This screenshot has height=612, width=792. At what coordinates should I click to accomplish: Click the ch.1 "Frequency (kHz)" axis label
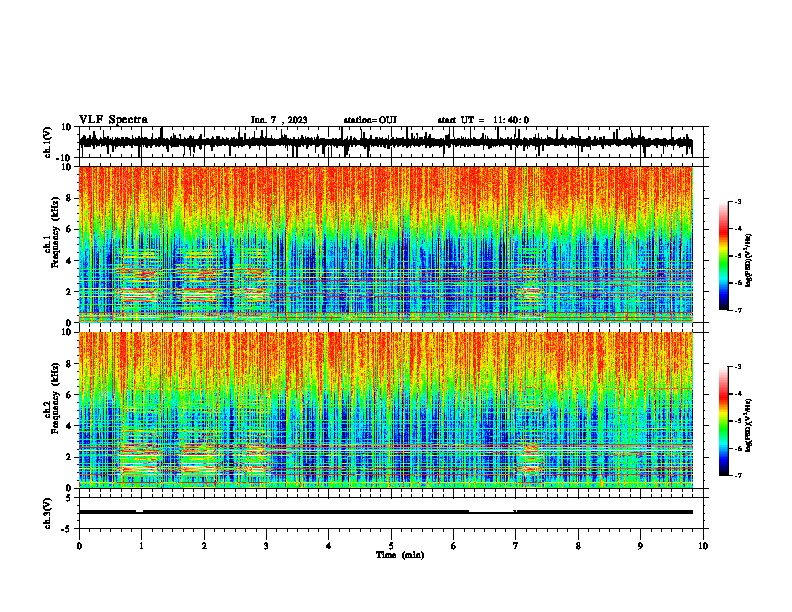coord(56,232)
